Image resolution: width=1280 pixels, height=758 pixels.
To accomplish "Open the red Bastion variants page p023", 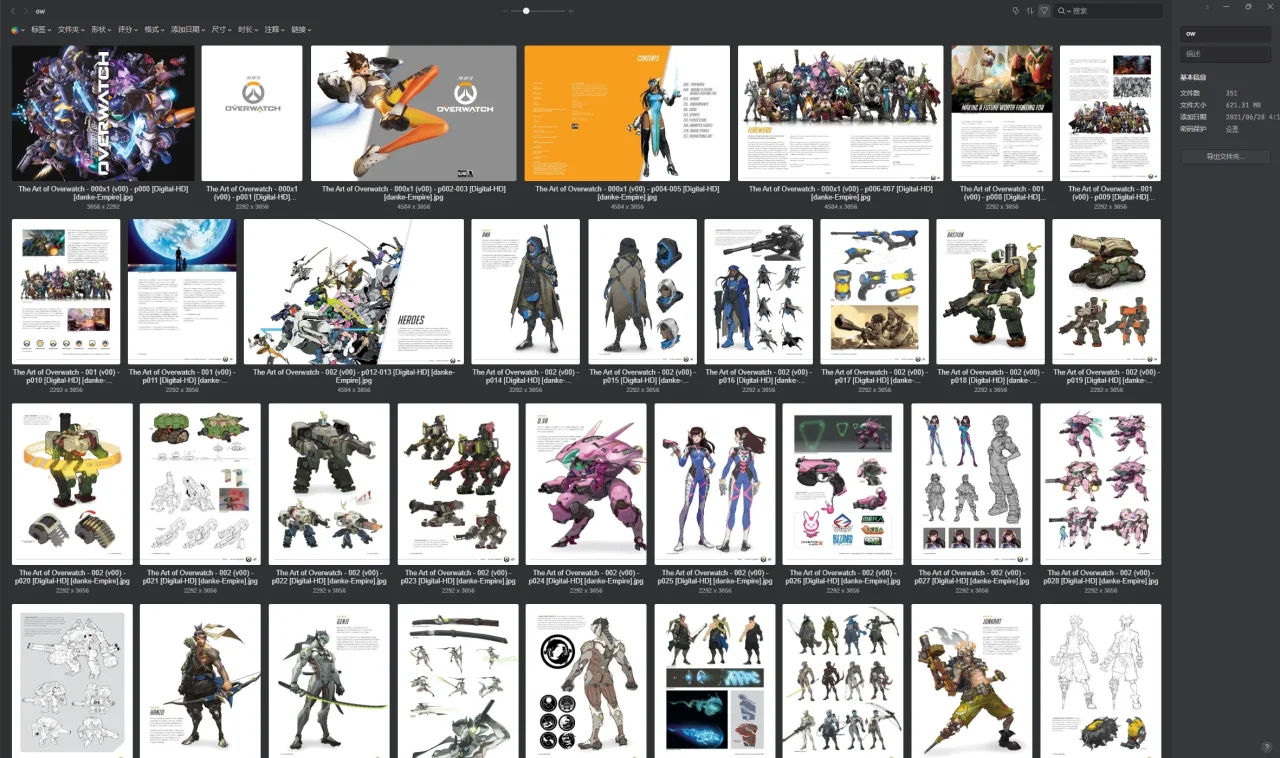I will tap(458, 484).
